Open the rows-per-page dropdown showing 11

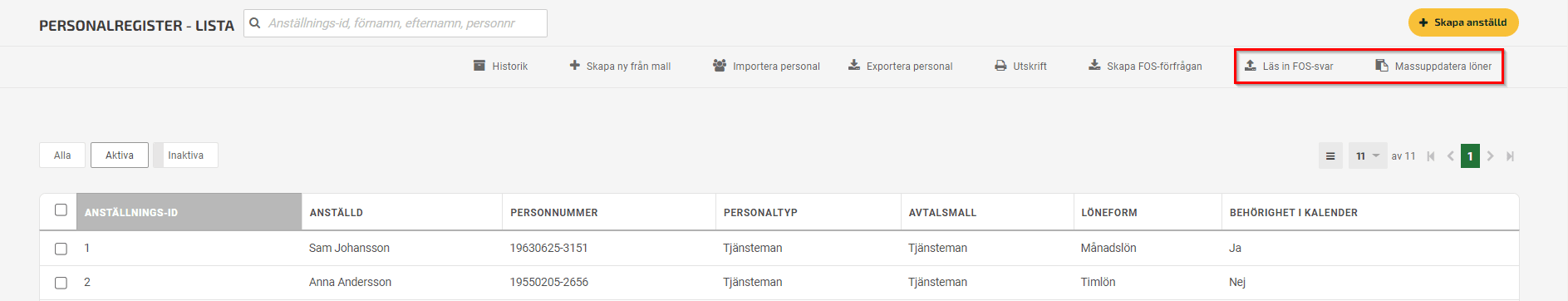(x=1368, y=155)
